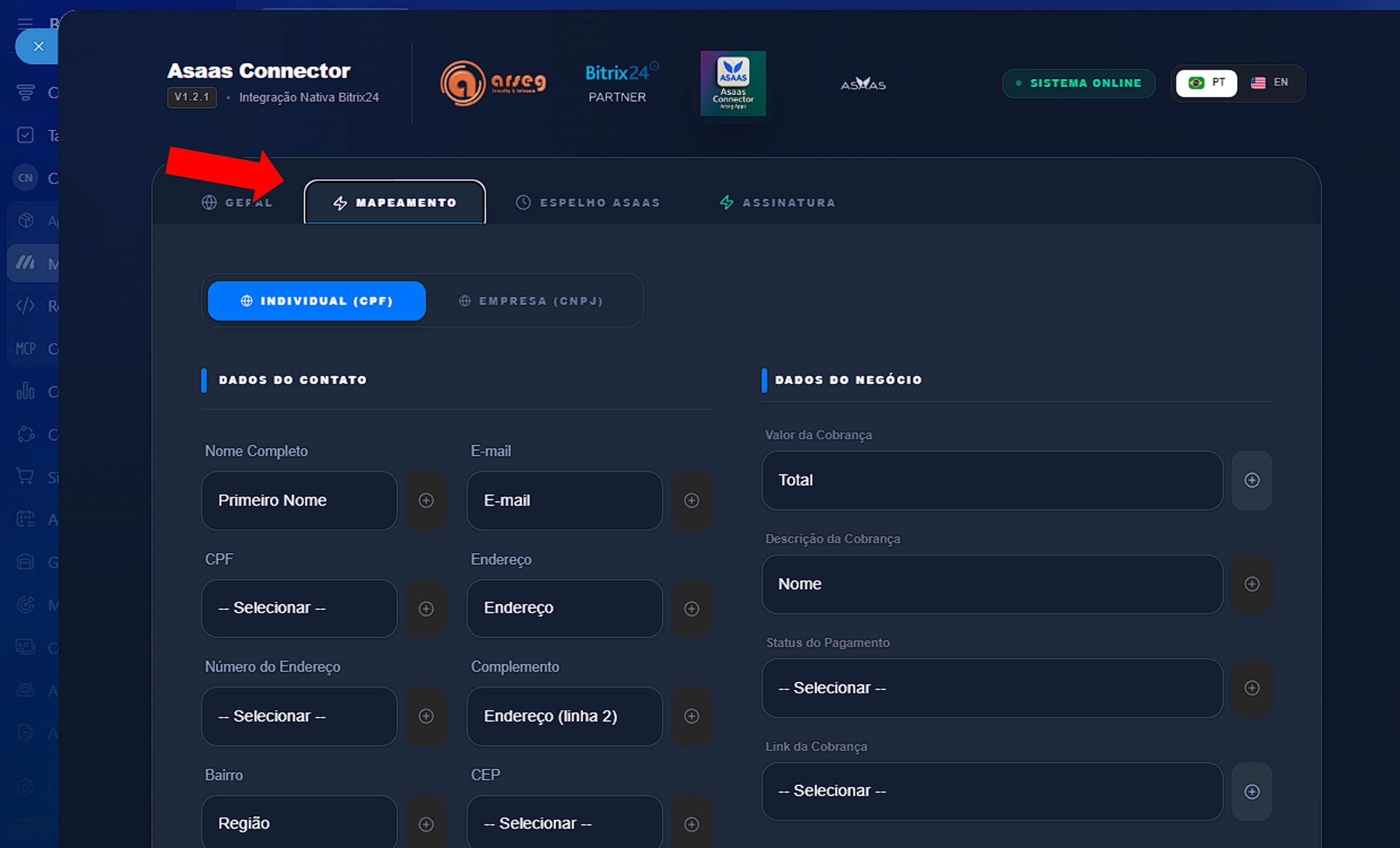Click the plus icon next to Nome Completo
The width and height of the screenshot is (1400, 848).
(x=426, y=500)
